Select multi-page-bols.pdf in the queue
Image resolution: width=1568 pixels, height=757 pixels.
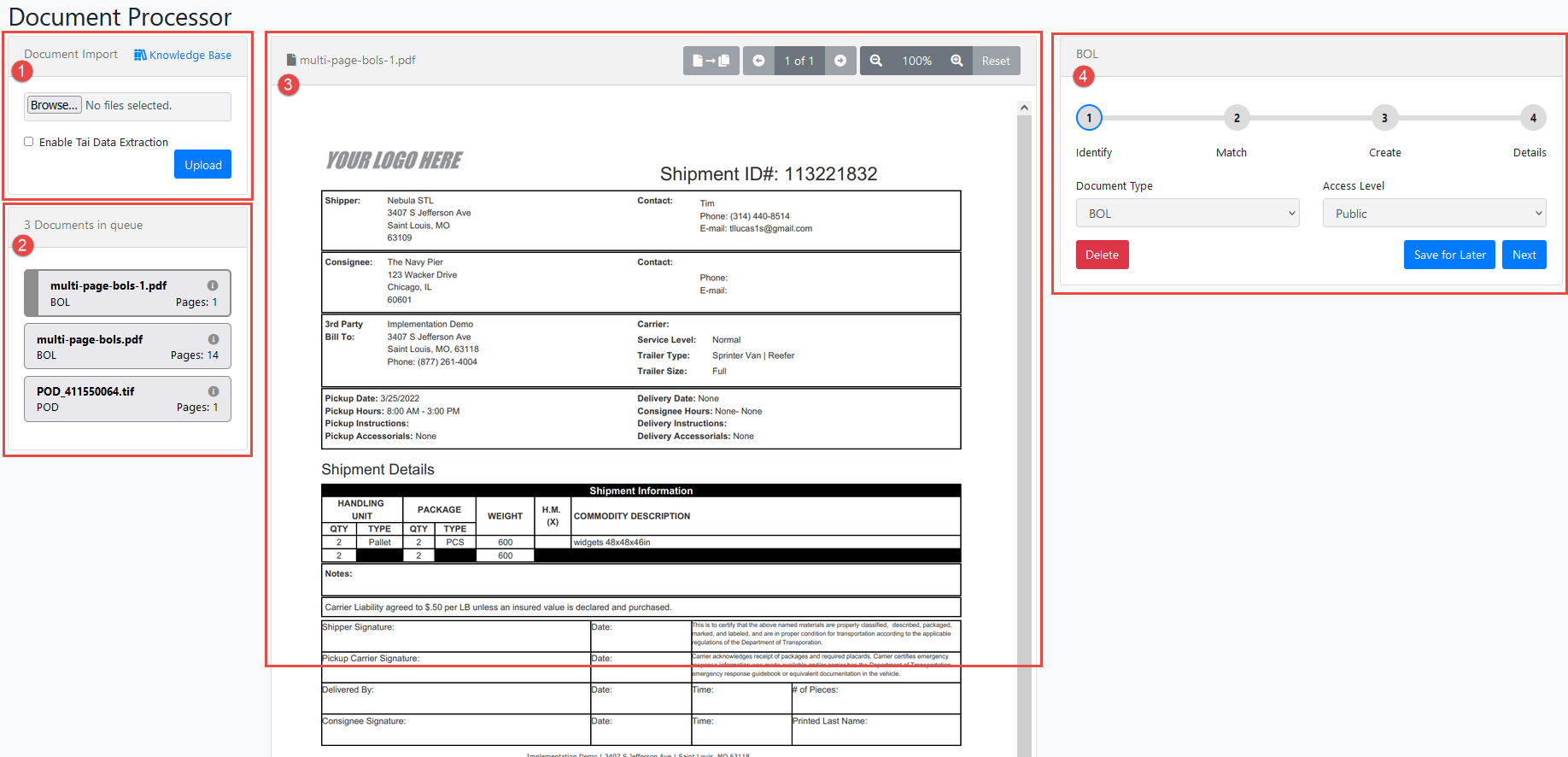point(127,346)
